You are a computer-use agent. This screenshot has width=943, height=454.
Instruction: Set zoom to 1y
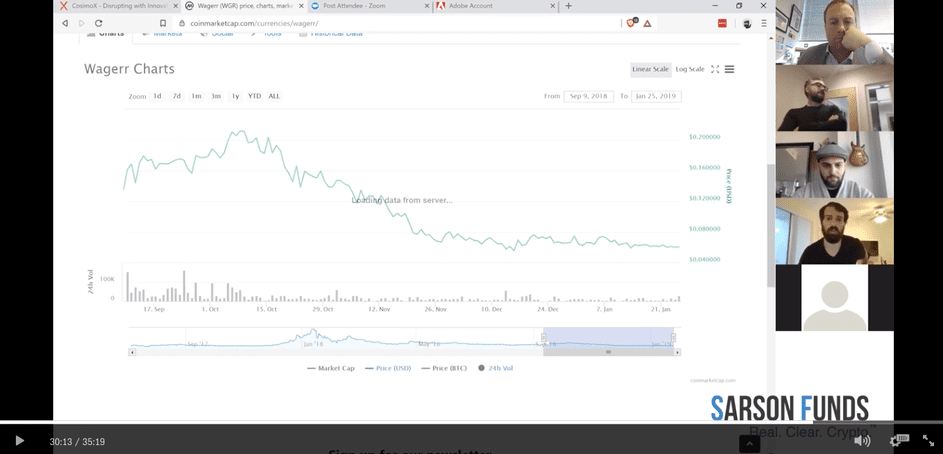[x=236, y=96]
